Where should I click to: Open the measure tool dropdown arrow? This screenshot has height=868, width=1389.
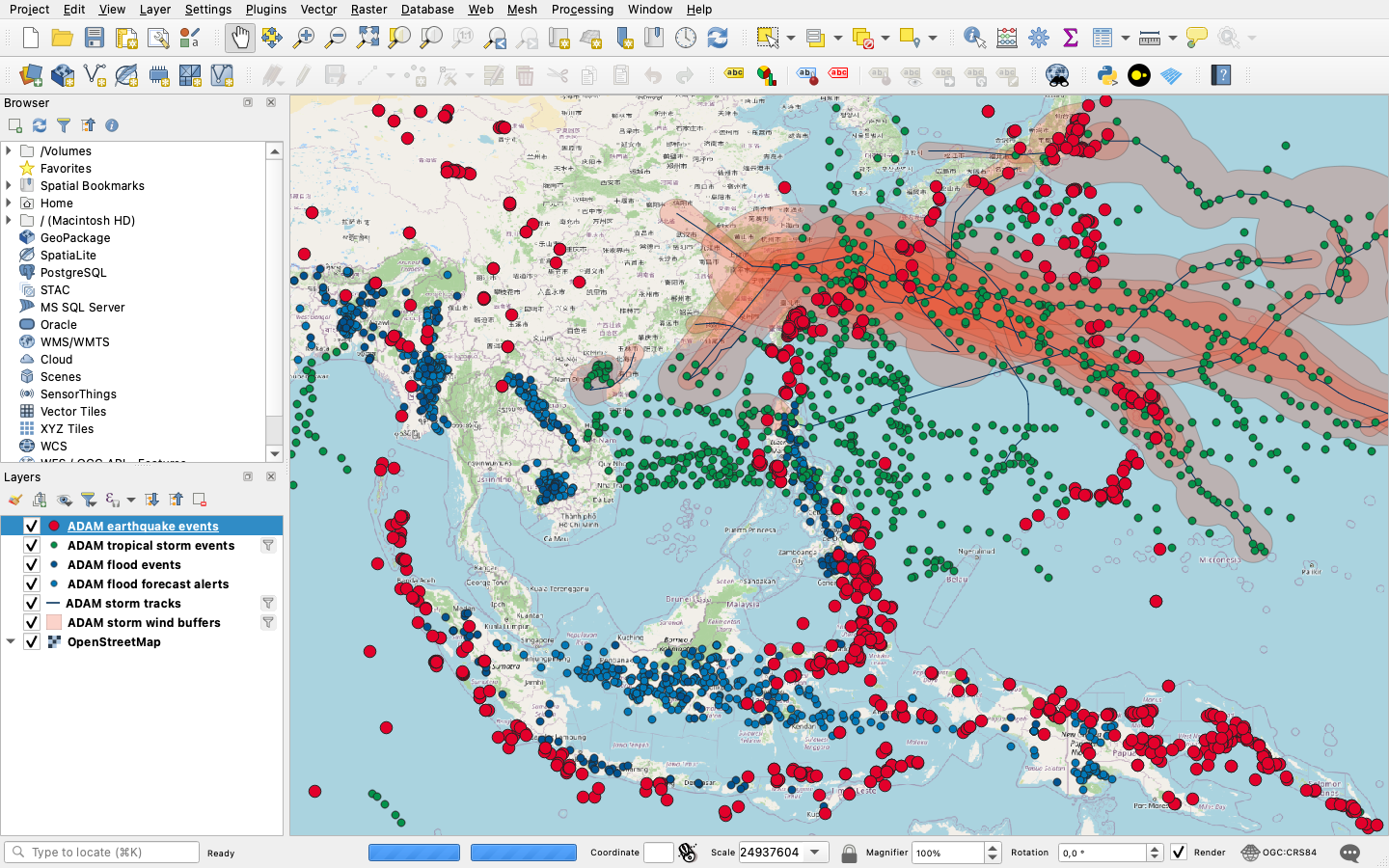(x=1173, y=38)
